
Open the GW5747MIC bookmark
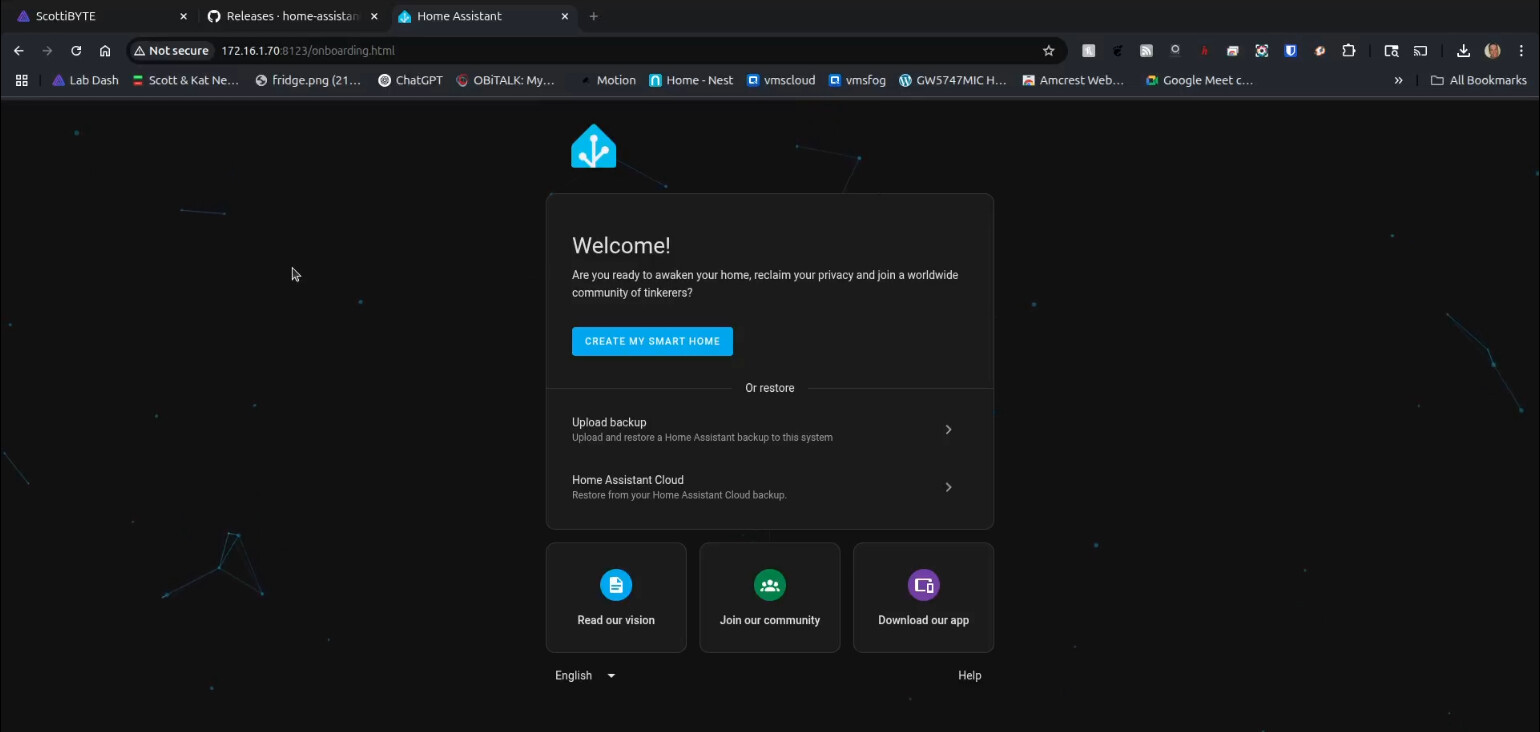click(x=953, y=80)
